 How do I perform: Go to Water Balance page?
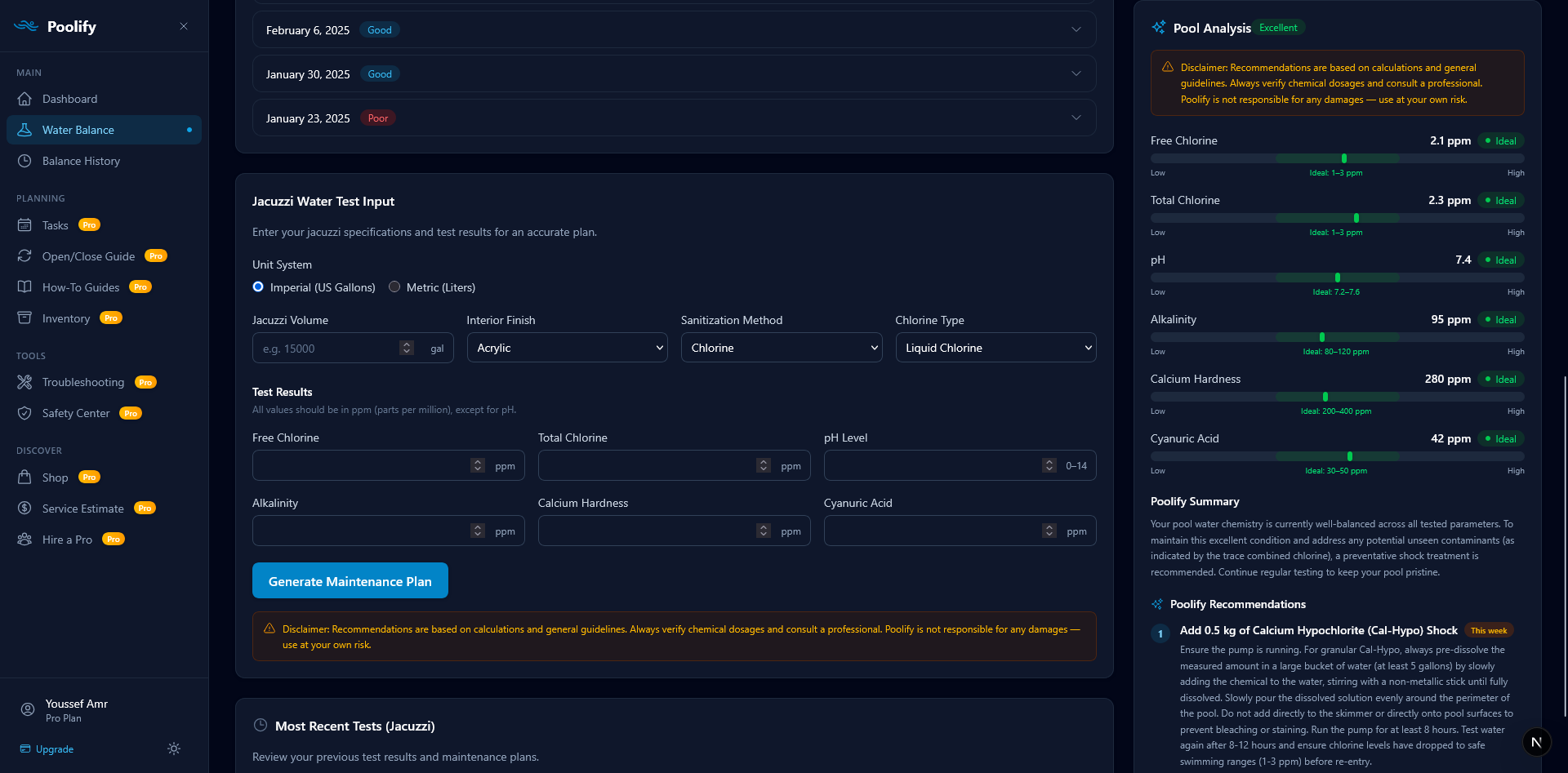104,130
